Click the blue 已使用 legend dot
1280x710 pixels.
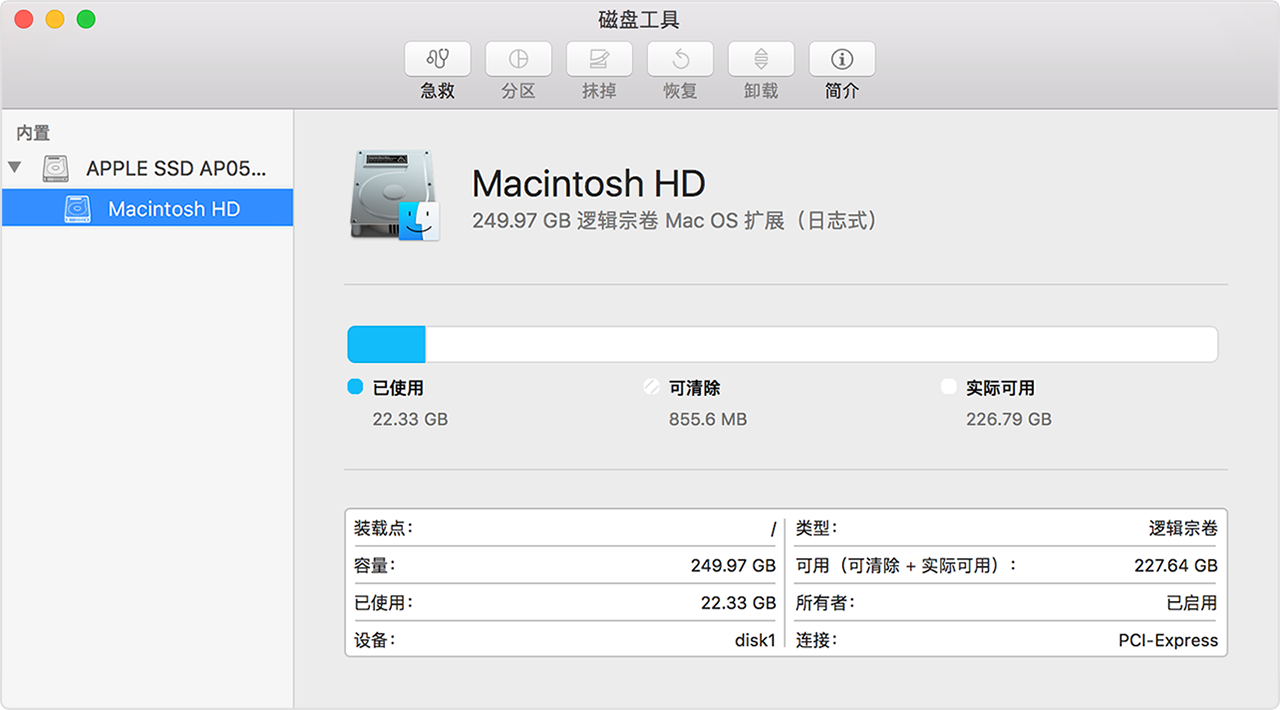355,387
